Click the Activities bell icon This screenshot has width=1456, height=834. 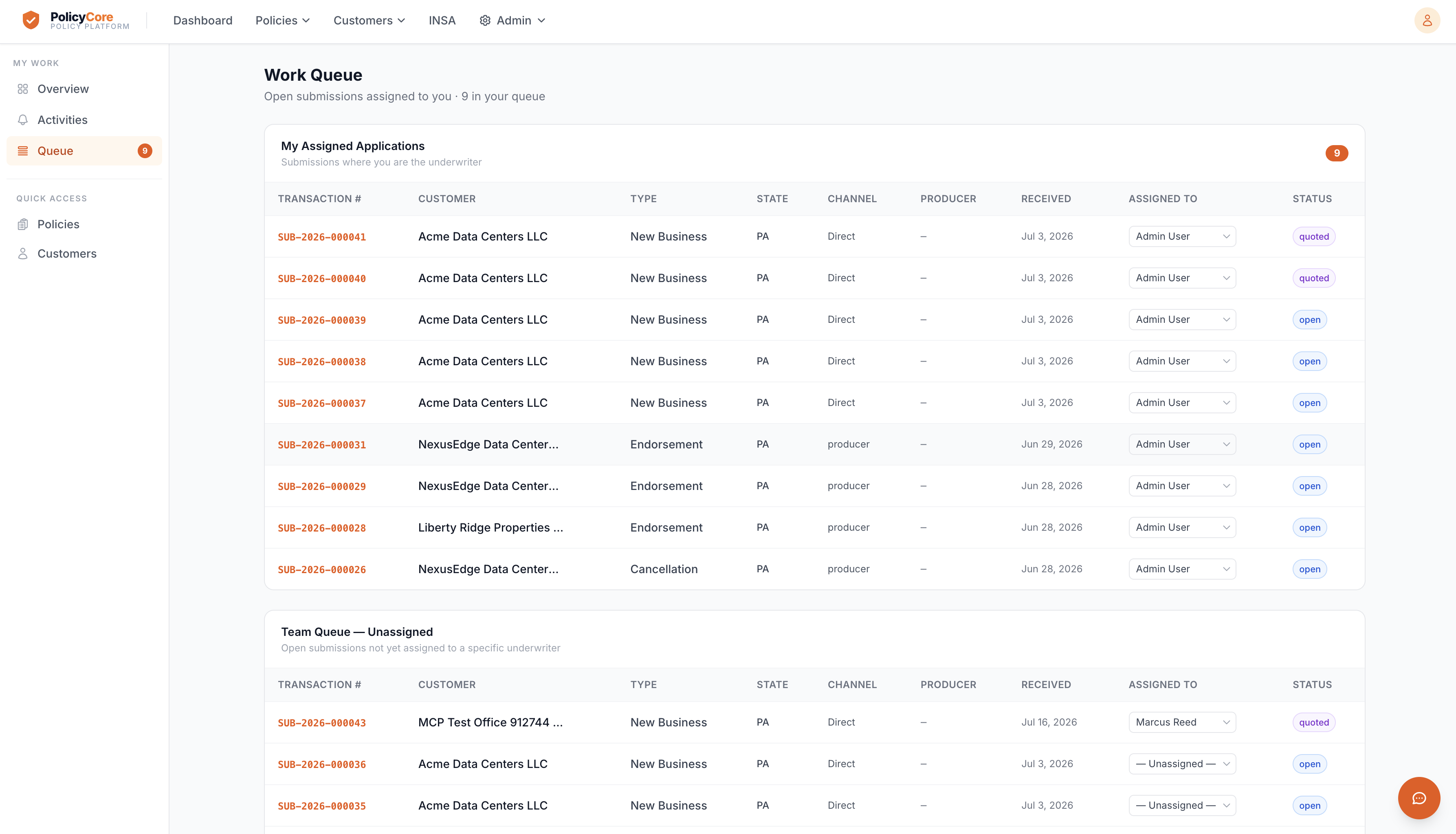pyautogui.click(x=23, y=120)
